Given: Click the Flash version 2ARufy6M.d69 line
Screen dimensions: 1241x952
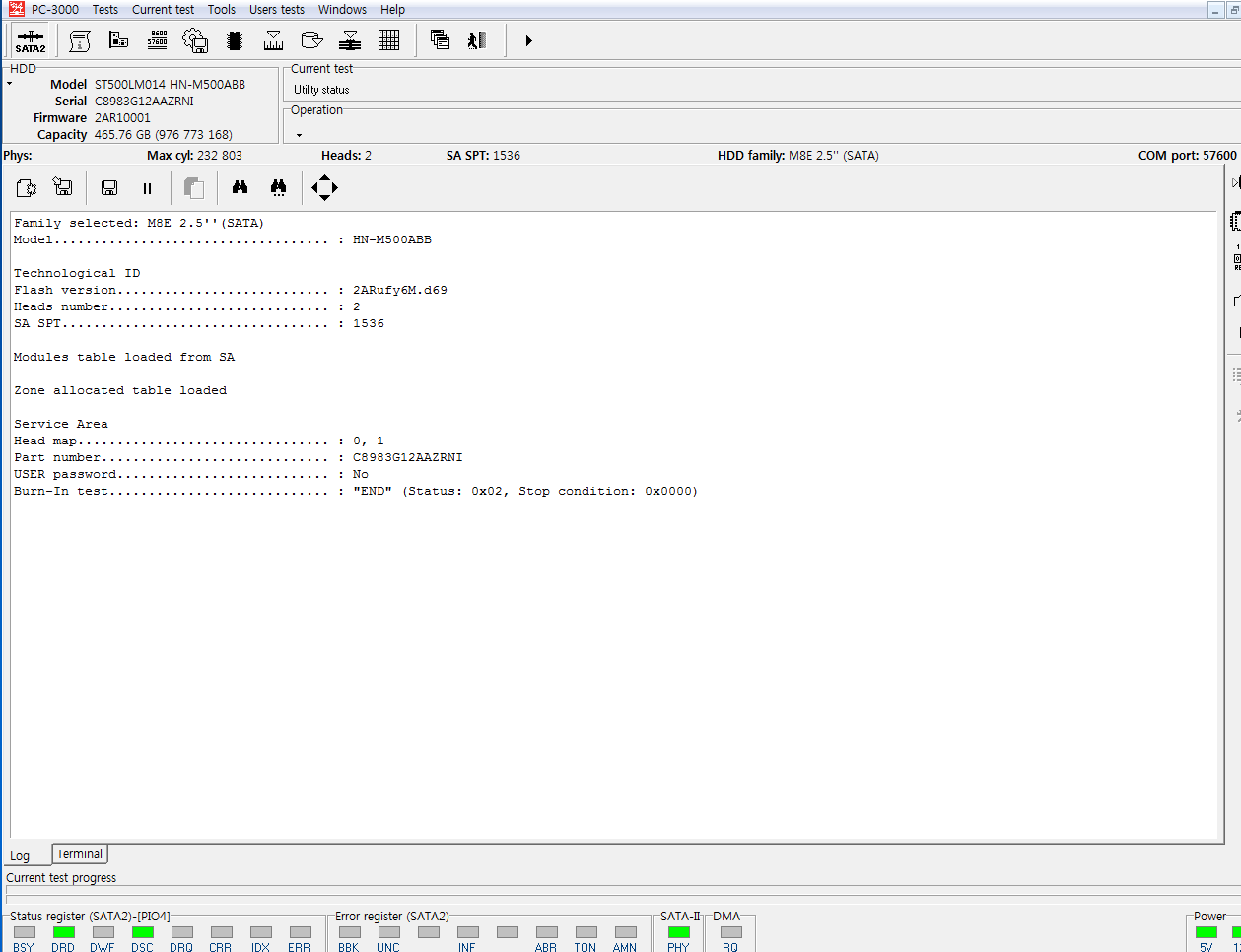Looking at the screenshot, I should (230, 291).
